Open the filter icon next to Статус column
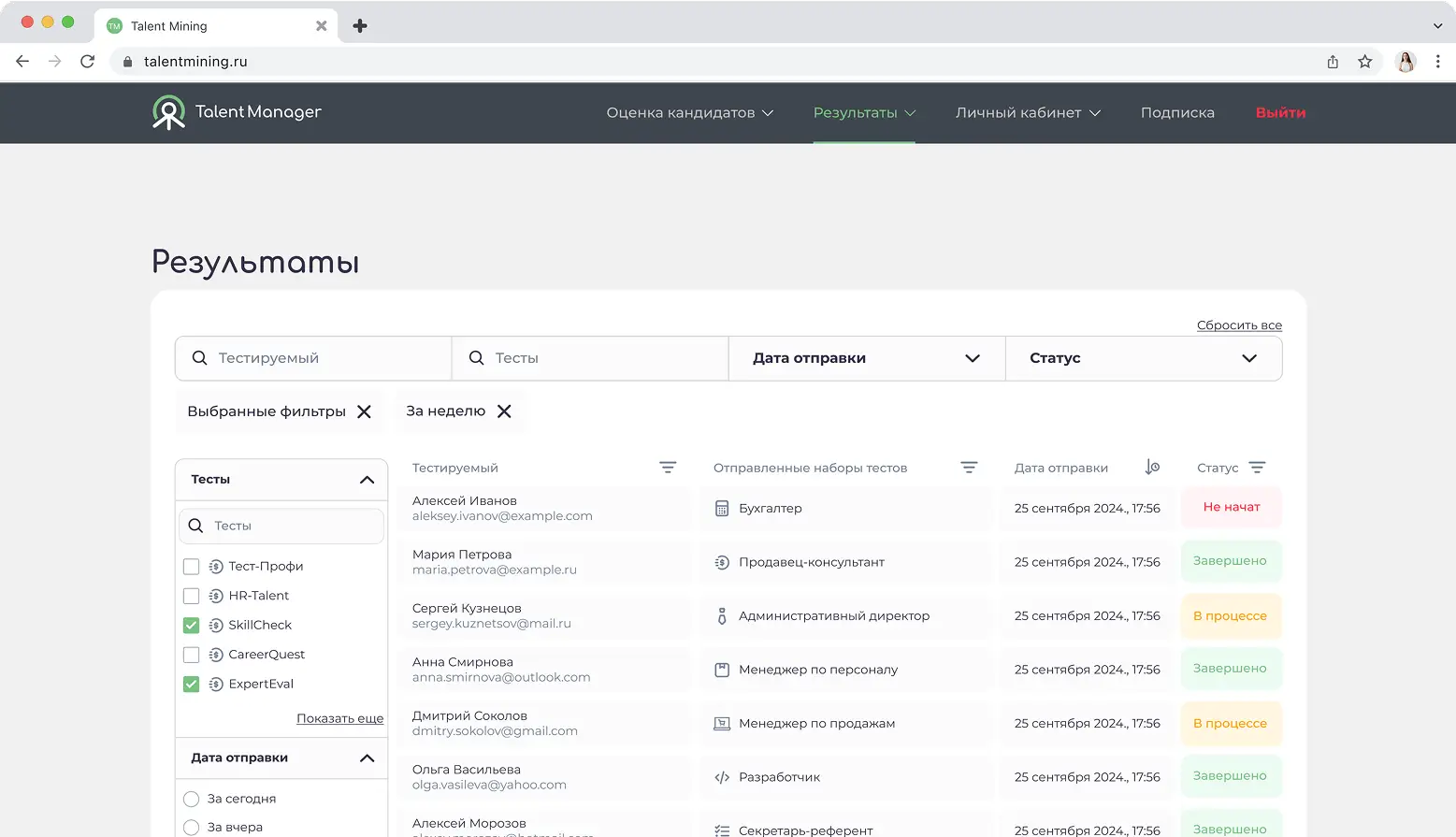The image size is (1456, 837). tap(1257, 468)
